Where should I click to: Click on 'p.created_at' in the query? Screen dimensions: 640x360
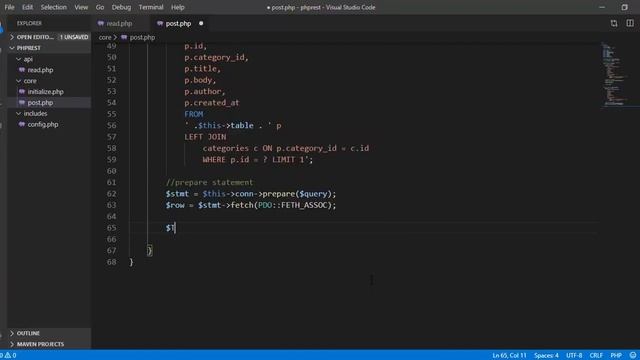coord(212,103)
